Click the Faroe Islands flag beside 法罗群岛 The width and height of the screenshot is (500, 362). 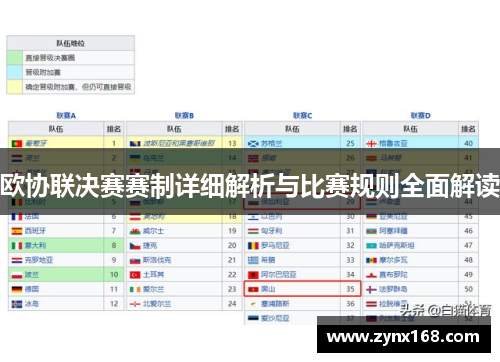371,289
